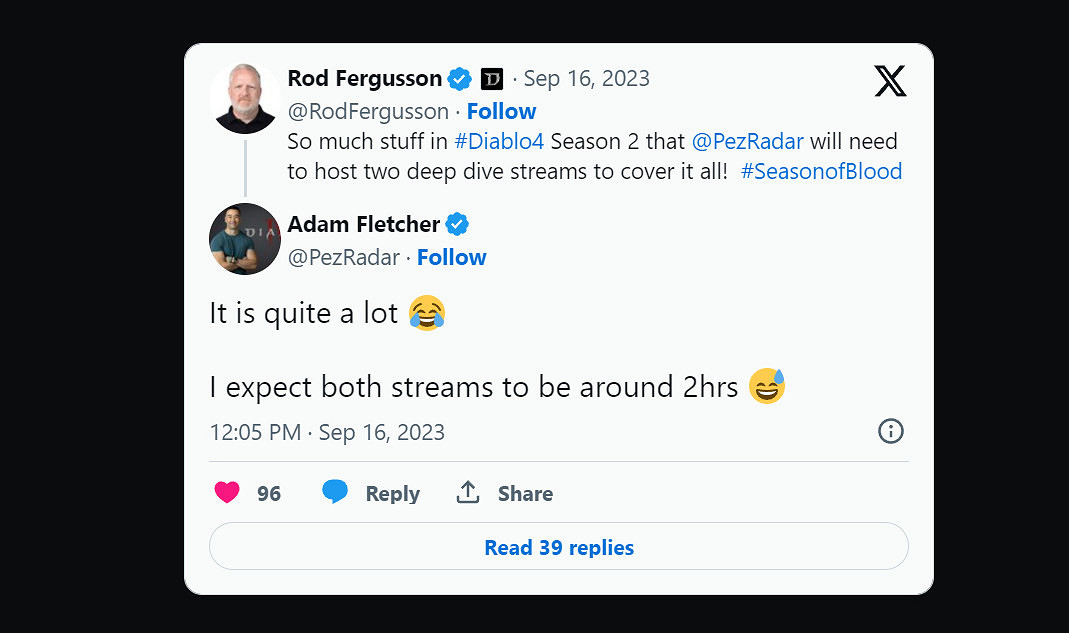Click the blue reply bubble icon

[335, 493]
